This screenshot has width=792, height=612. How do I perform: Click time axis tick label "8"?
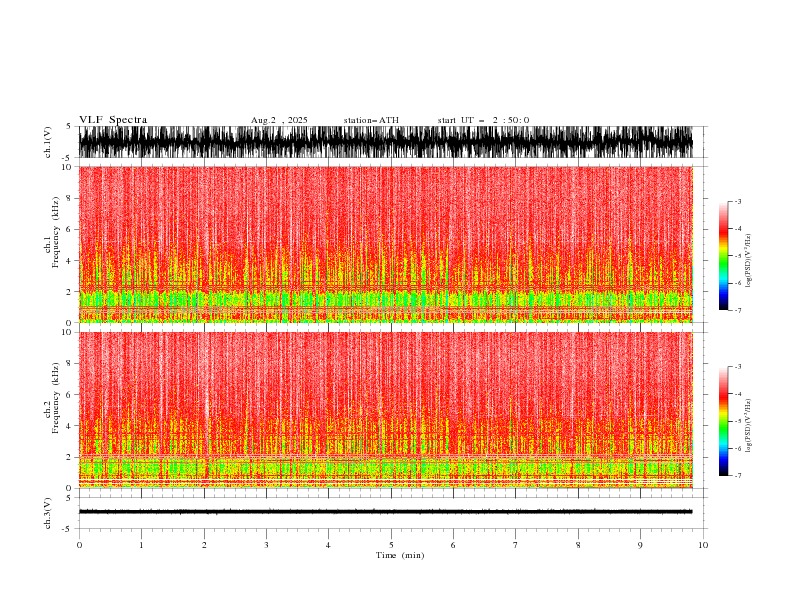tap(578, 545)
